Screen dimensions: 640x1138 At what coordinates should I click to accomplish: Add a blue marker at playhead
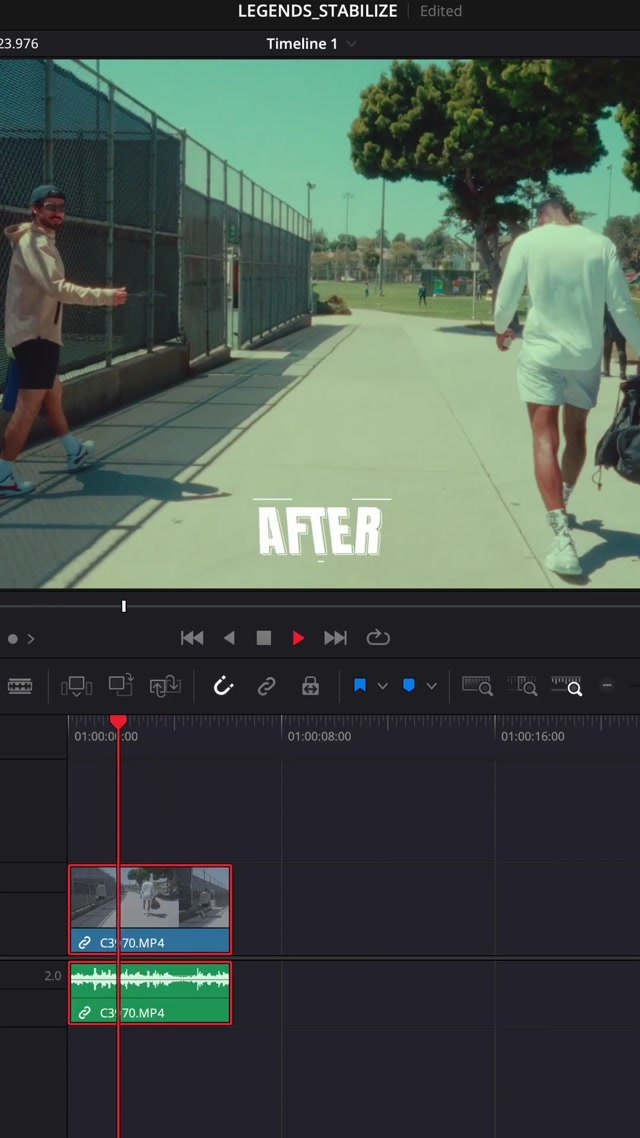point(409,686)
